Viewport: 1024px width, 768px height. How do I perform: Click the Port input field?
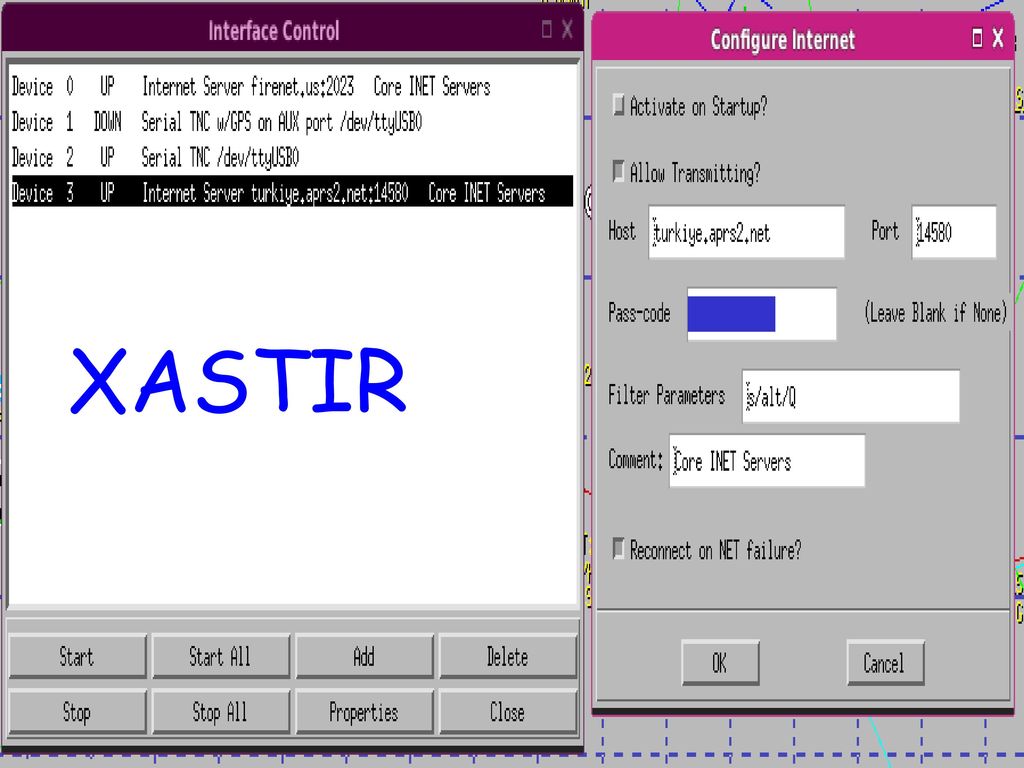(954, 232)
